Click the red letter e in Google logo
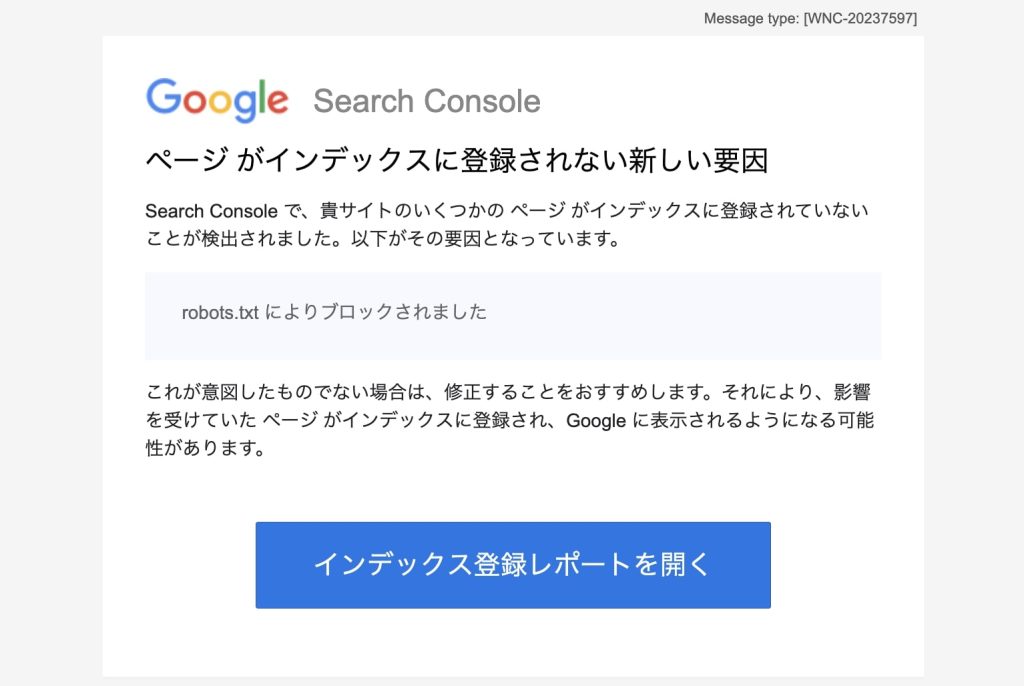 click(278, 102)
